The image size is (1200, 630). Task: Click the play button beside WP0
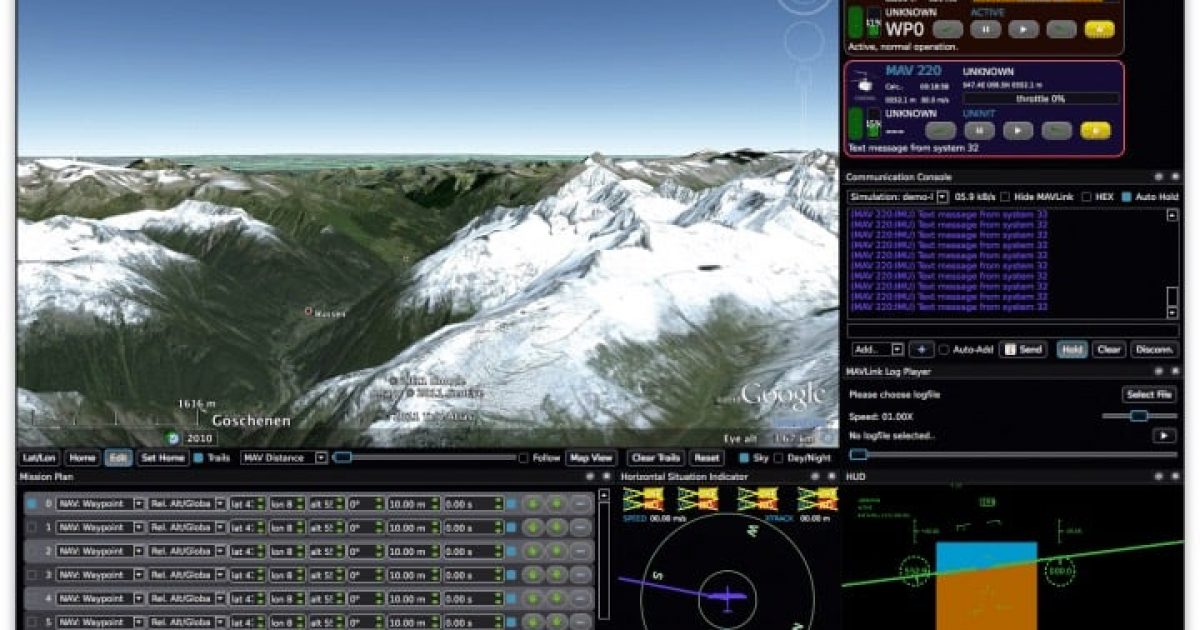(x=1022, y=29)
